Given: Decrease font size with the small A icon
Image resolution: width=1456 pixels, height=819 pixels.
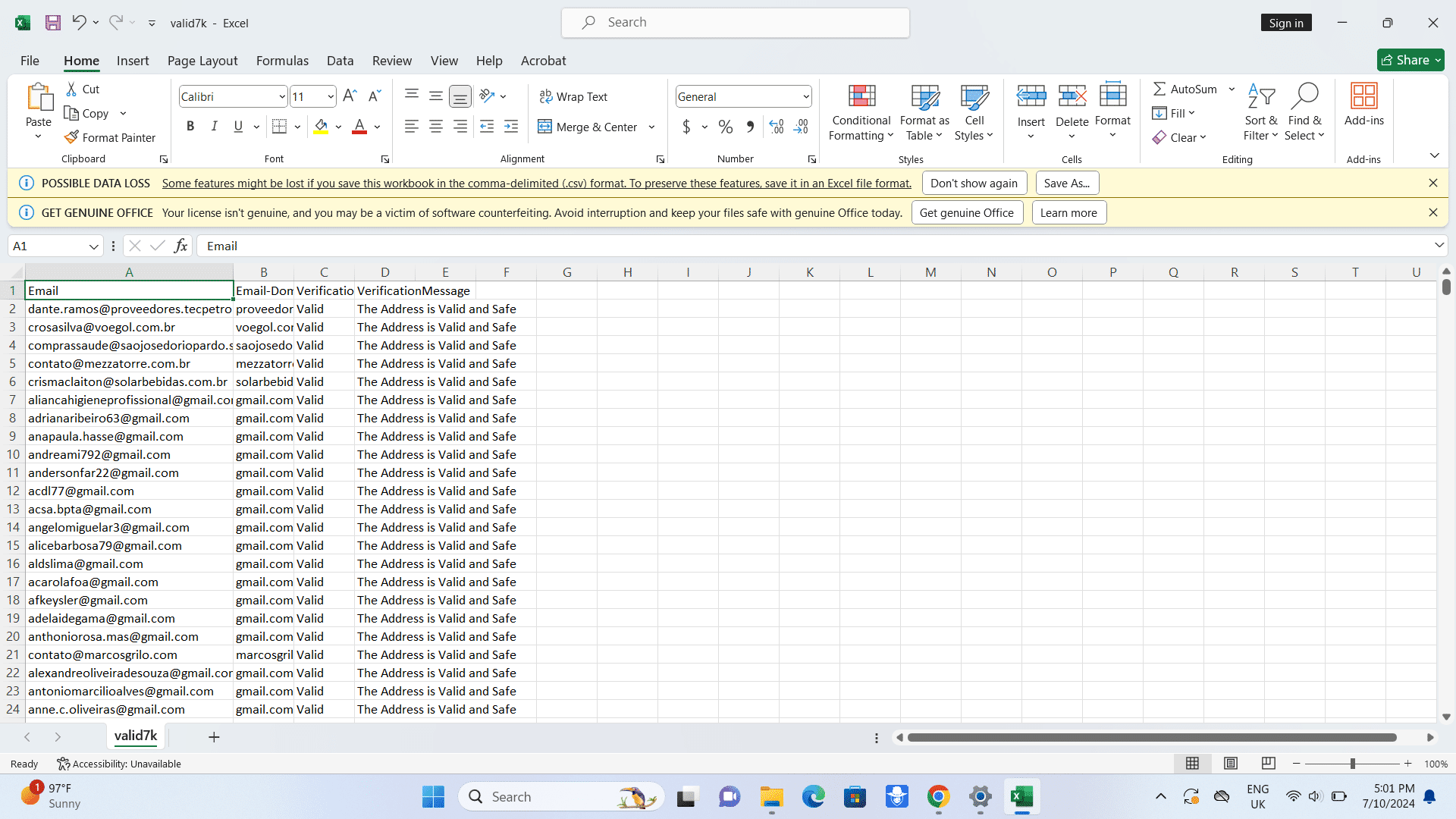Looking at the screenshot, I should 374,96.
